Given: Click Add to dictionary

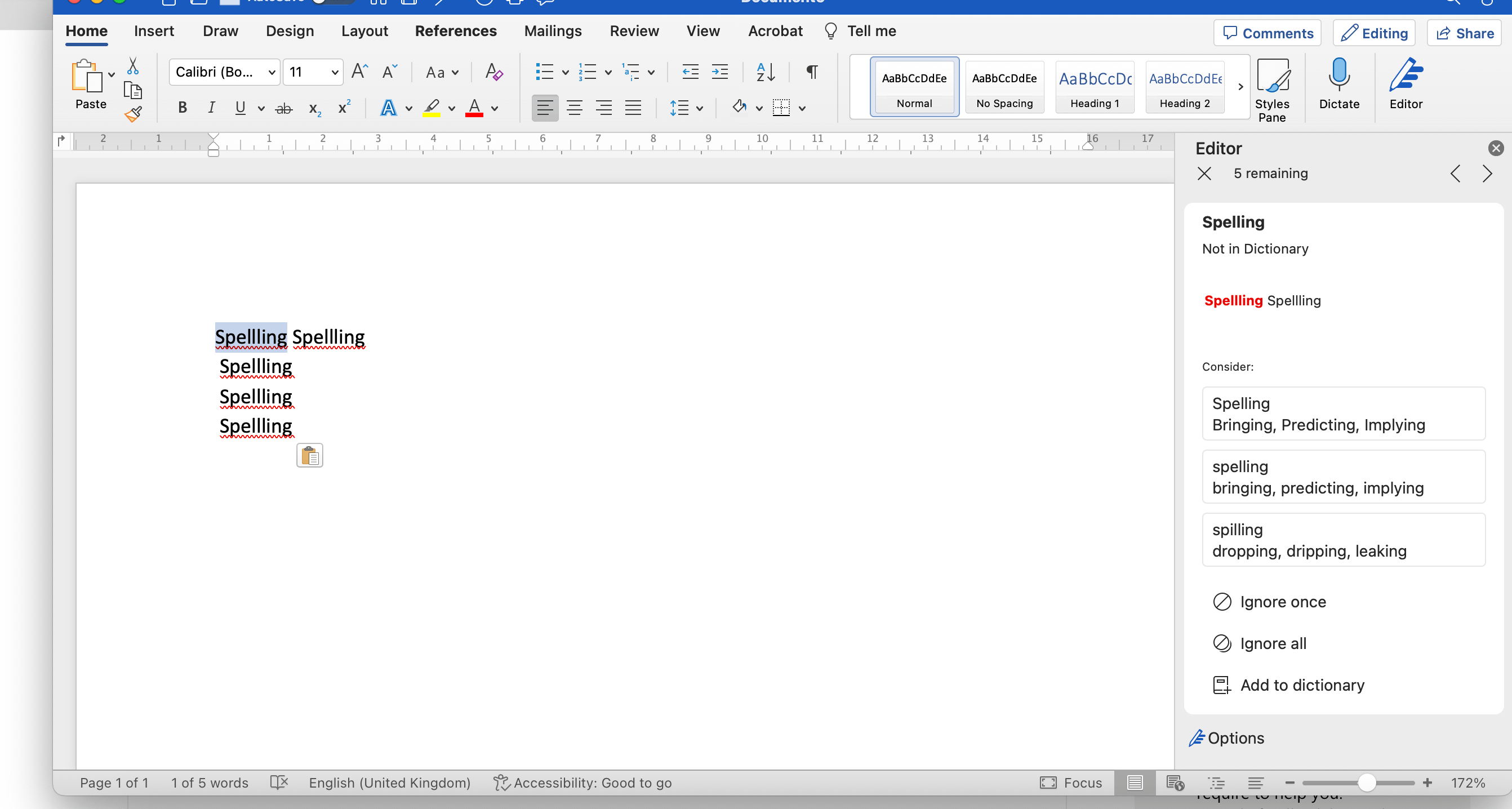Looking at the screenshot, I should [x=1302, y=685].
